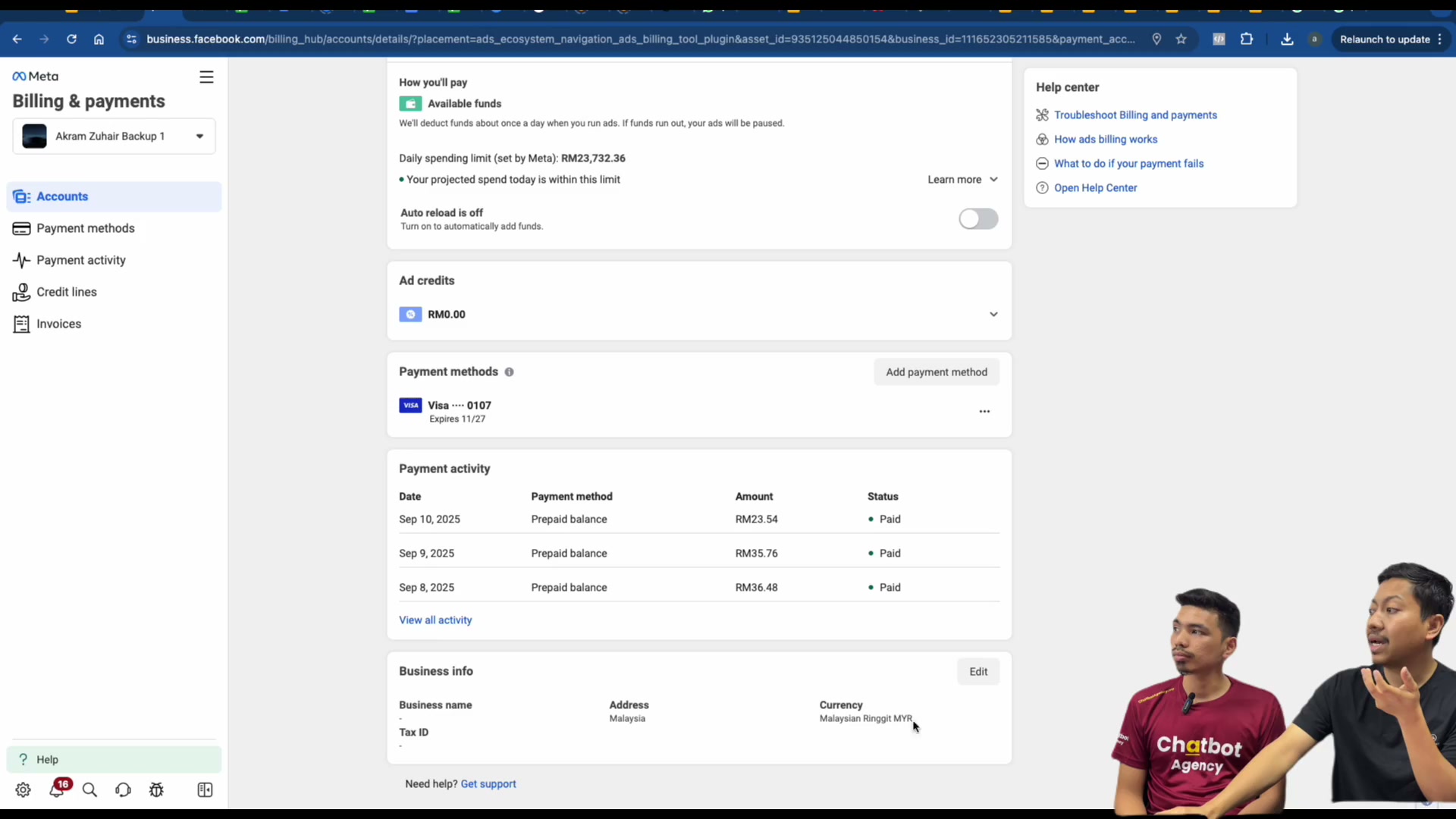Open the info icon beside Payment methods
The image size is (1456, 819).
509,372
